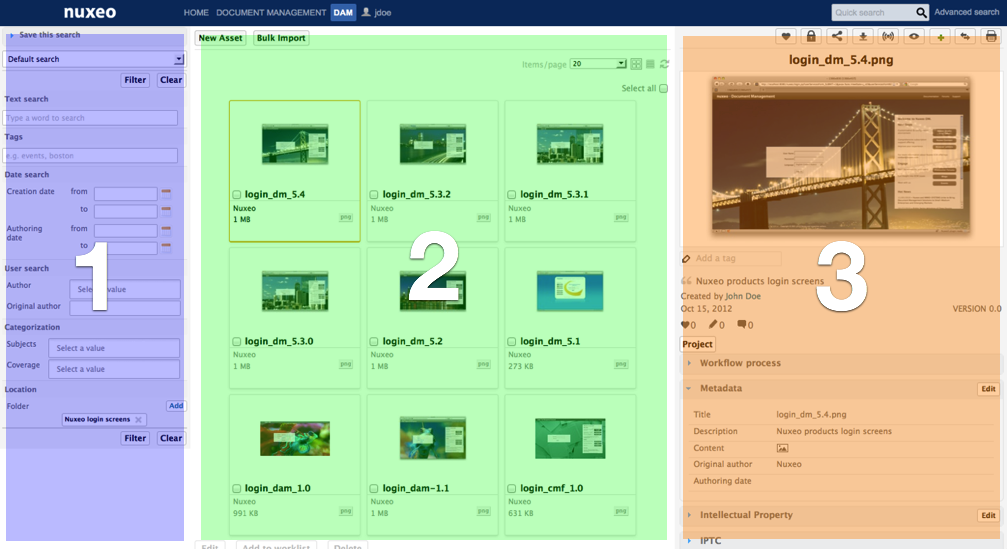Switch to thumbnail grid view icon
The height and width of the screenshot is (550, 1007).
point(636,64)
